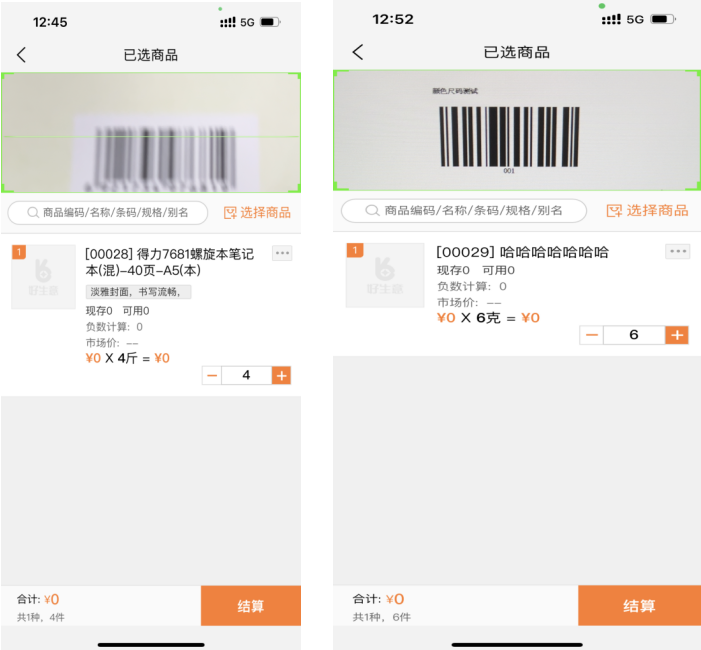
Task: Tap signal bars icon in 12:52 status bar
Action: (611, 19)
